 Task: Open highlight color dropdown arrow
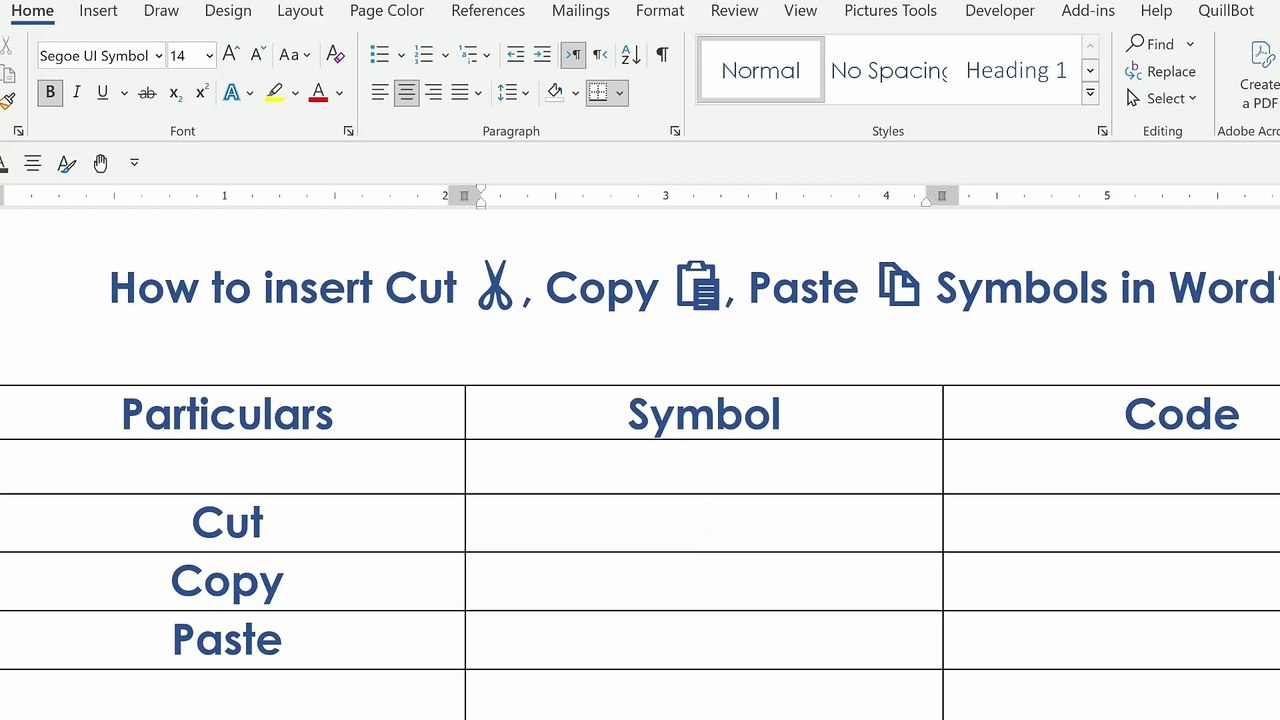click(x=295, y=93)
